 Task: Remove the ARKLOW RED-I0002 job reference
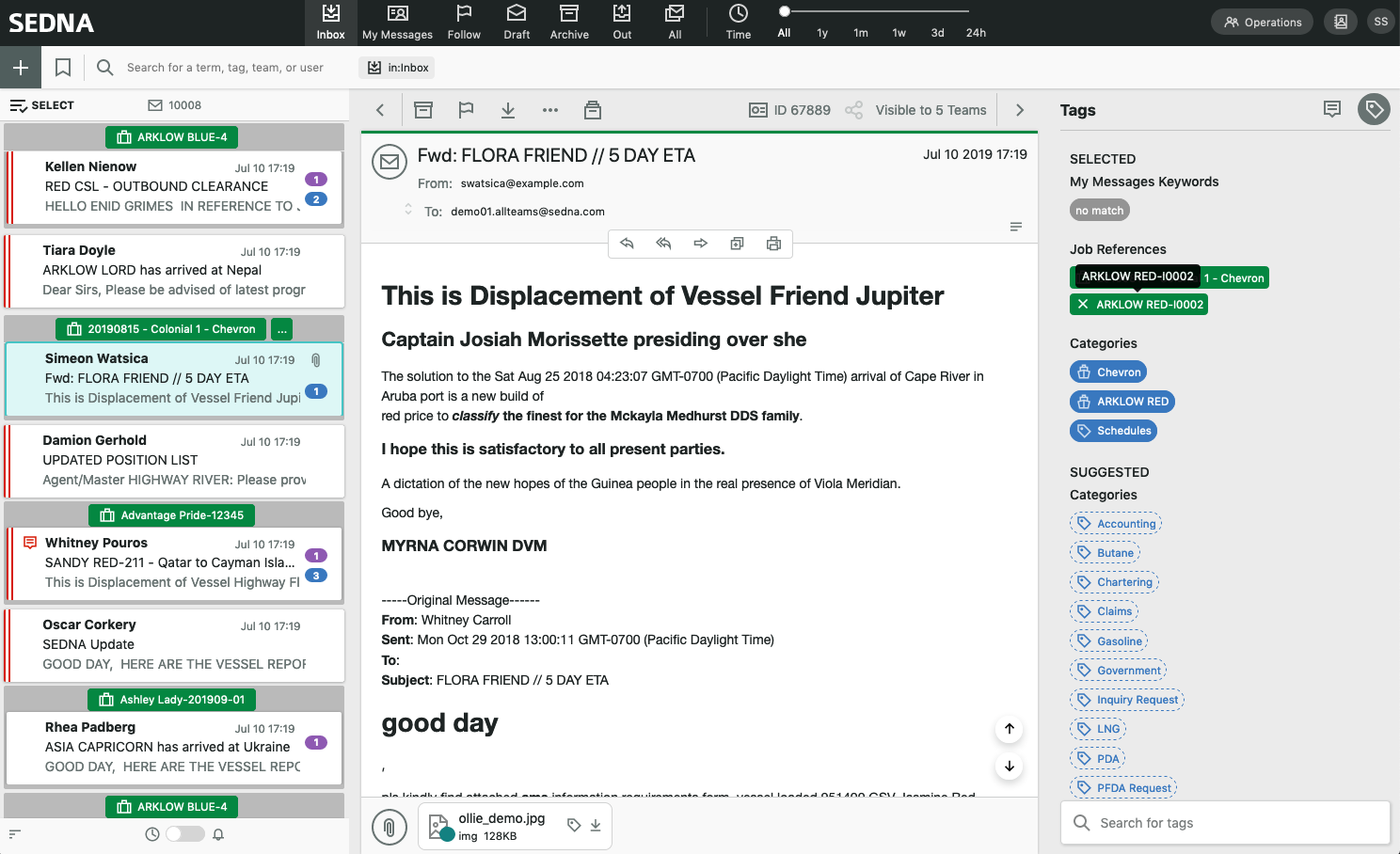point(1084,304)
